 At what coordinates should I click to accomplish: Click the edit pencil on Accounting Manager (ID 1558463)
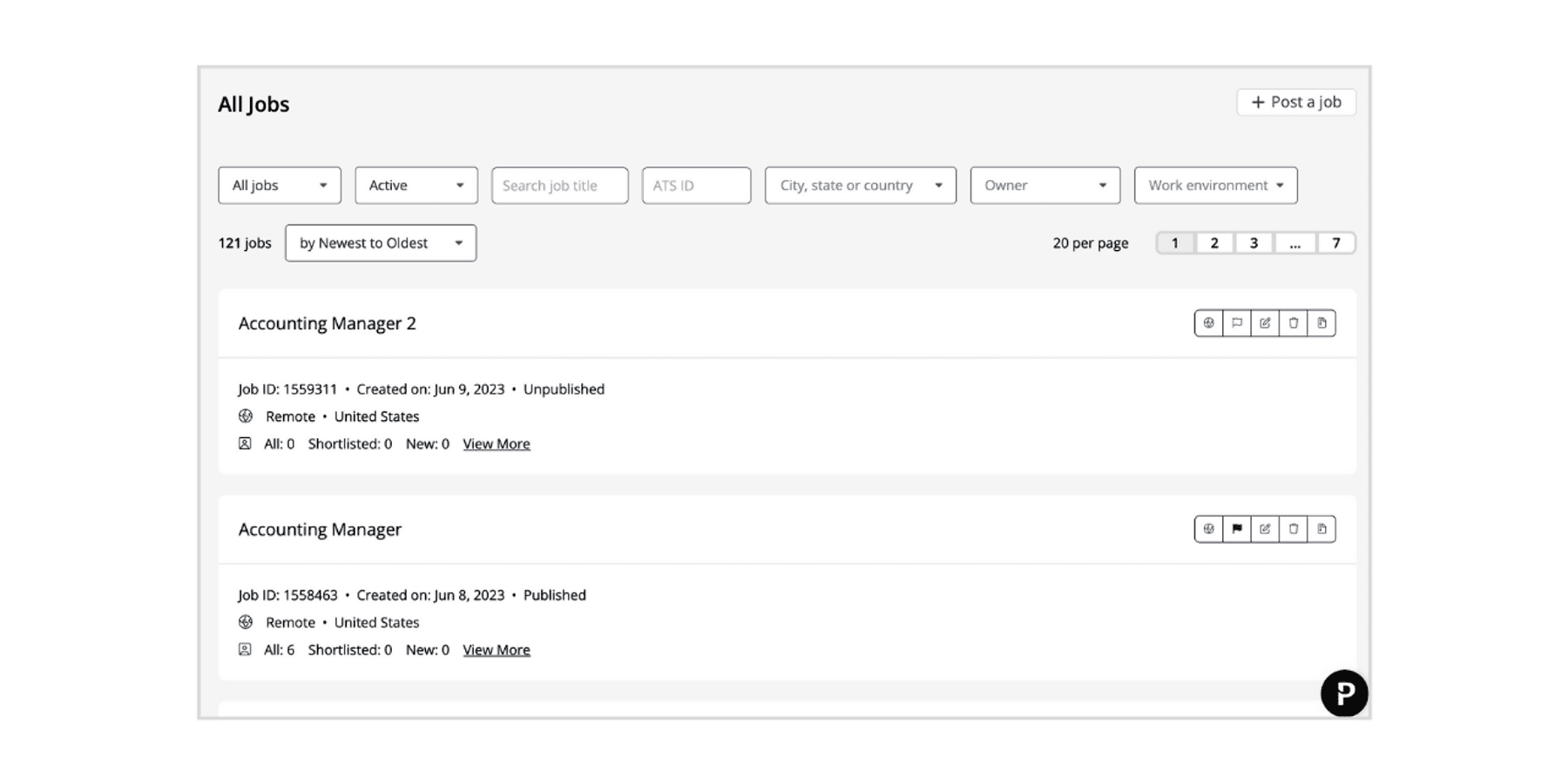(1265, 529)
